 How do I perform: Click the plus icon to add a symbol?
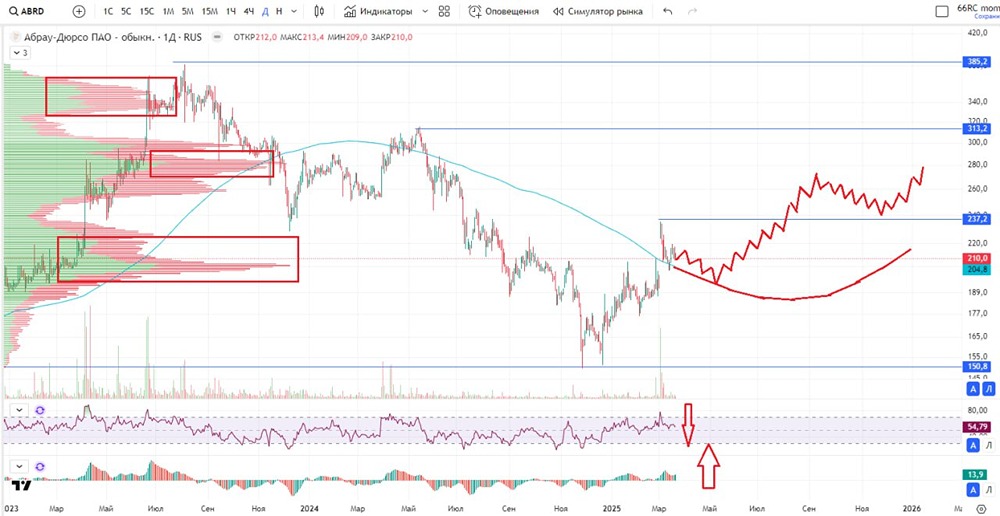tap(78, 11)
